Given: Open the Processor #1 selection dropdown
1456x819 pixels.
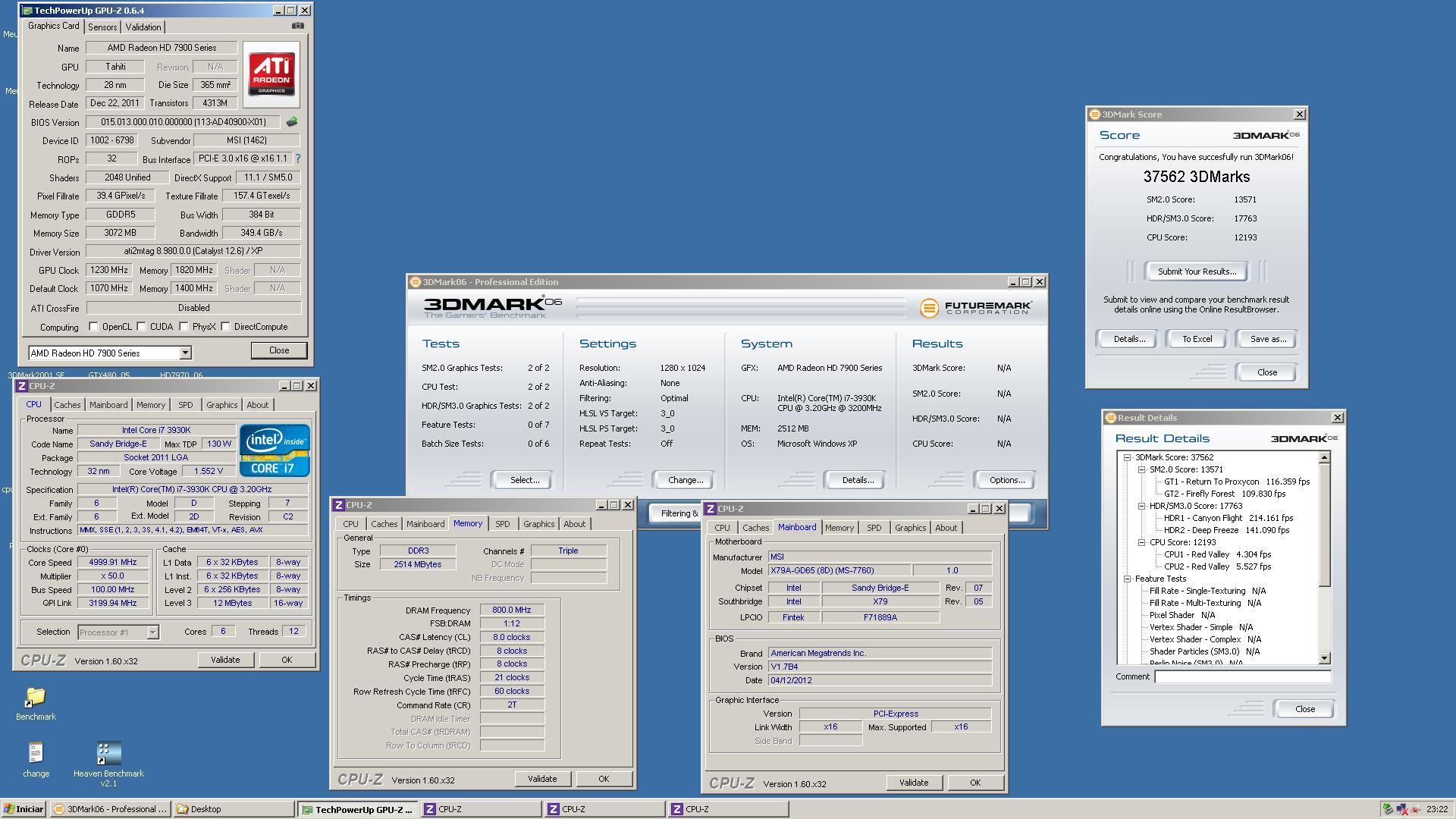Looking at the screenshot, I should tap(152, 632).
